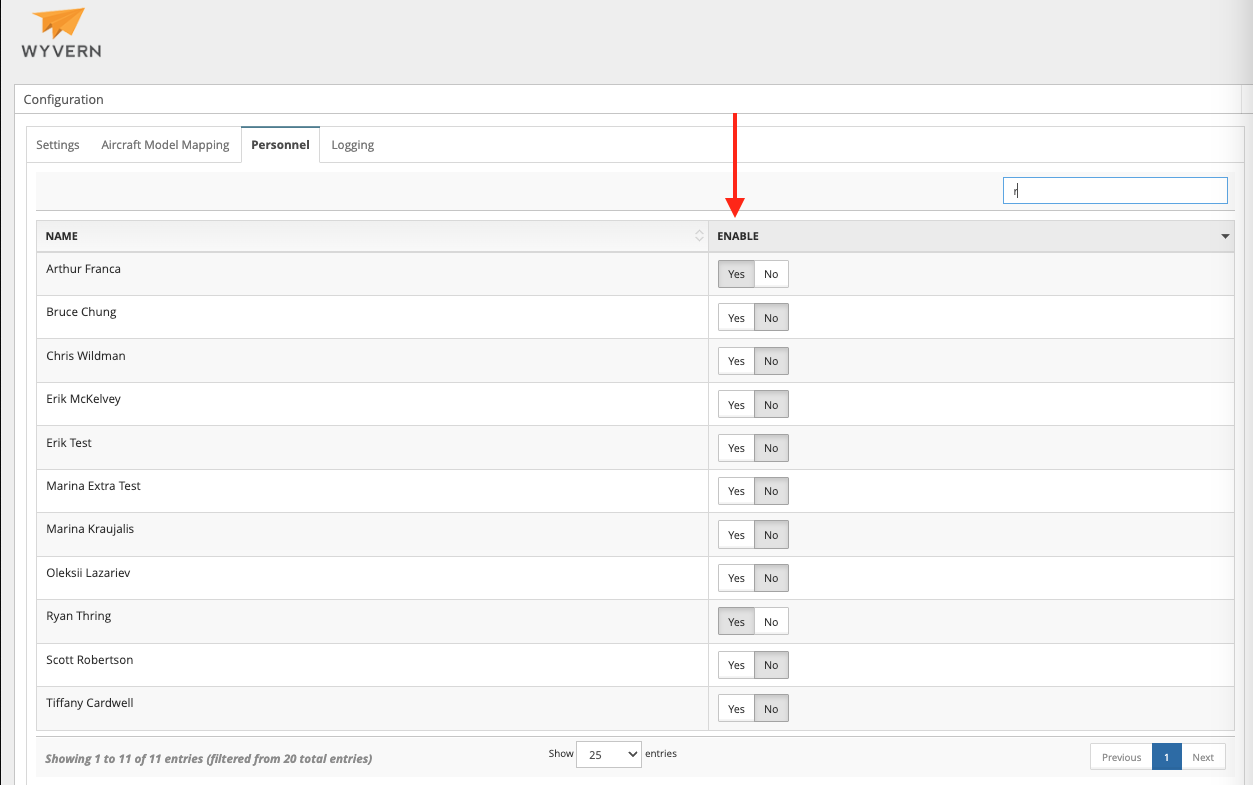Screen dimensions: 1253x785
Task: Open the Show entries count dropdown
Action: 608,755
